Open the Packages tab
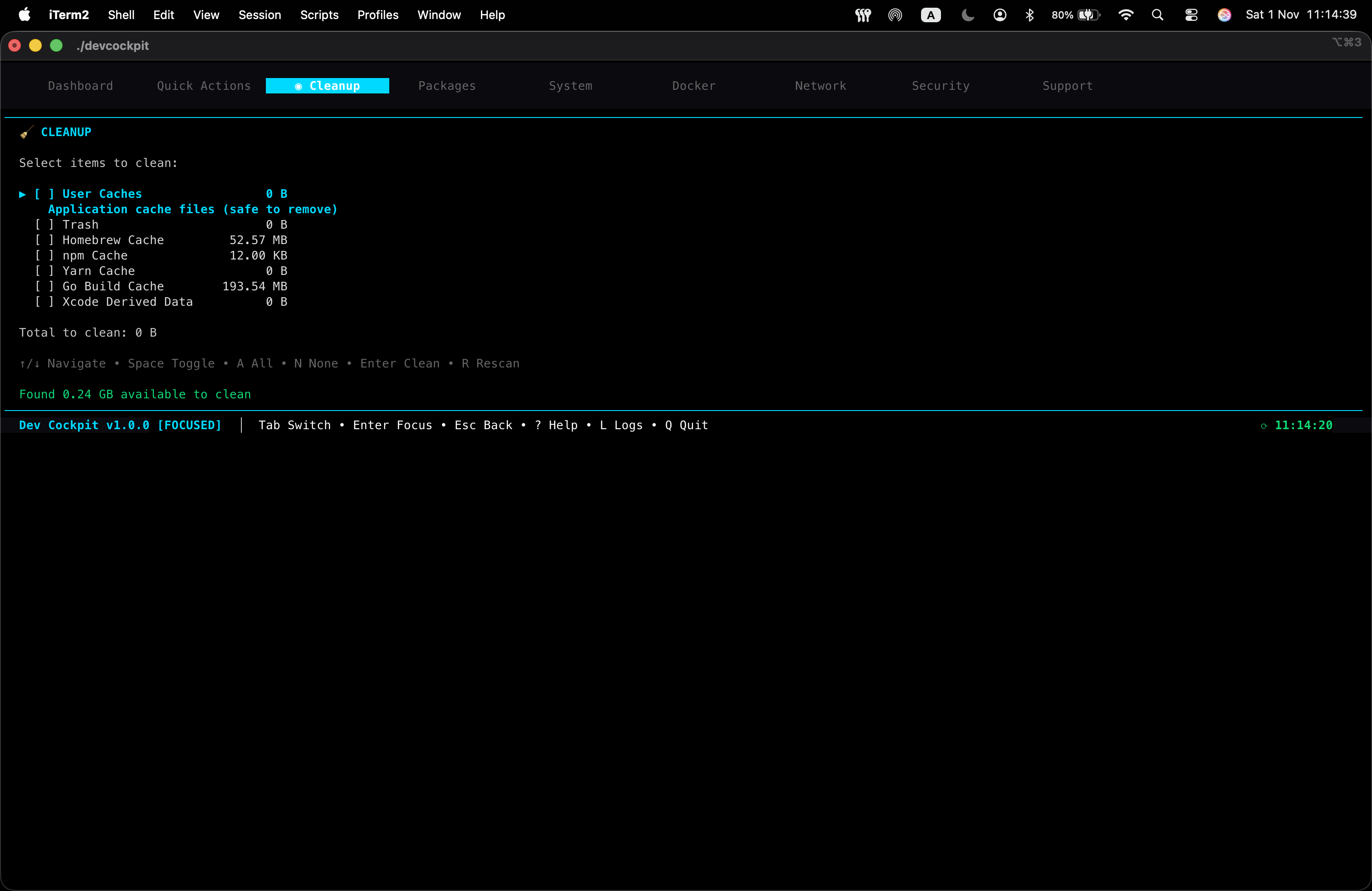The width and height of the screenshot is (1372, 891). tap(447, 86)
